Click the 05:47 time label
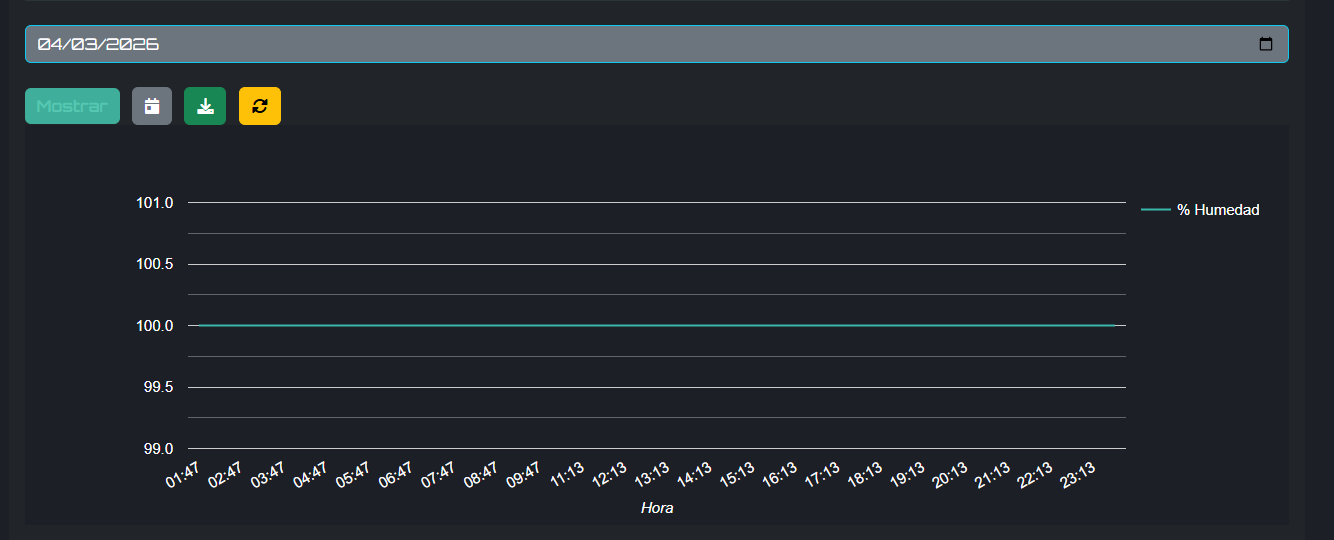This screenshot has width=1334, height=540. 353,474
